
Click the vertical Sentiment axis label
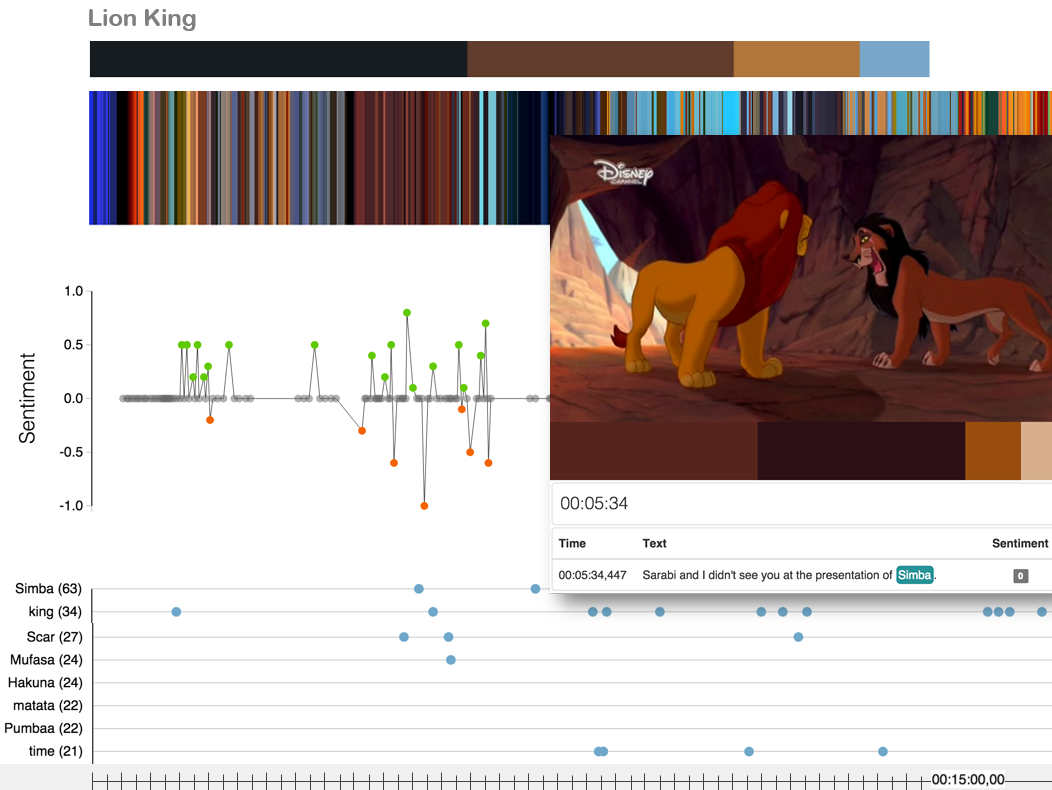[x=27, y=398]
